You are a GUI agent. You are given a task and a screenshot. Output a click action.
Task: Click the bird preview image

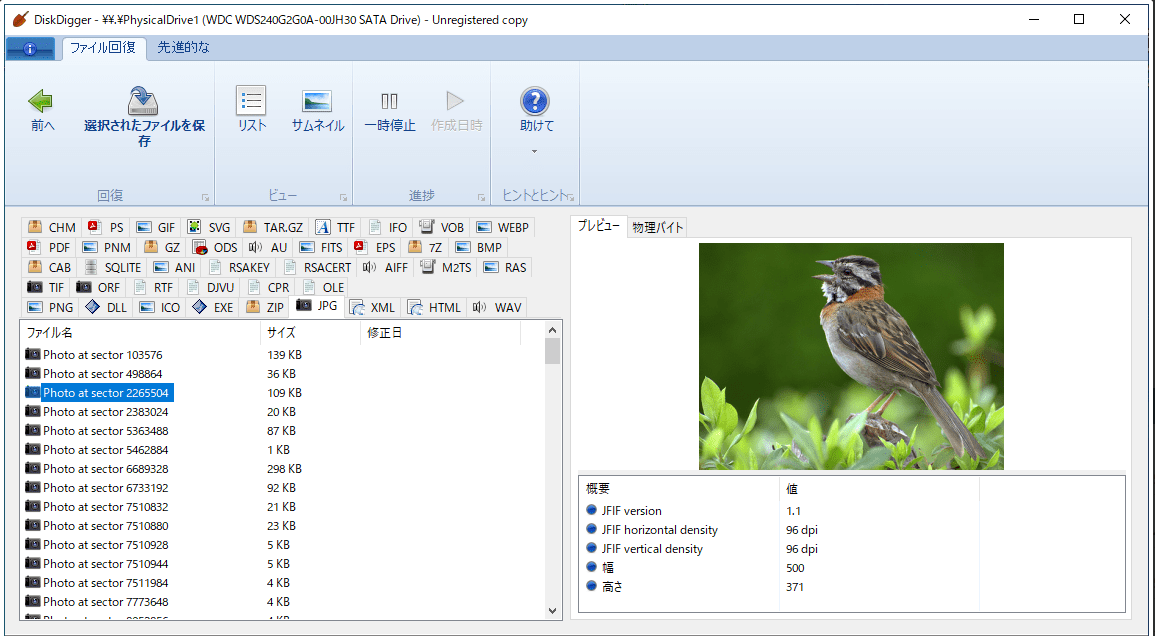click(851, 356)
